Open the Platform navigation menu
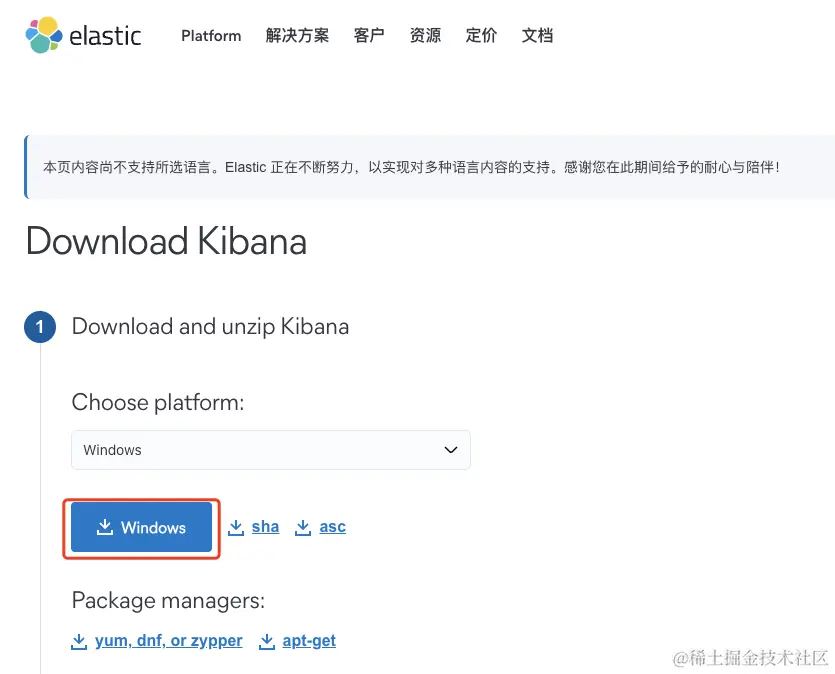 point(211,36)
